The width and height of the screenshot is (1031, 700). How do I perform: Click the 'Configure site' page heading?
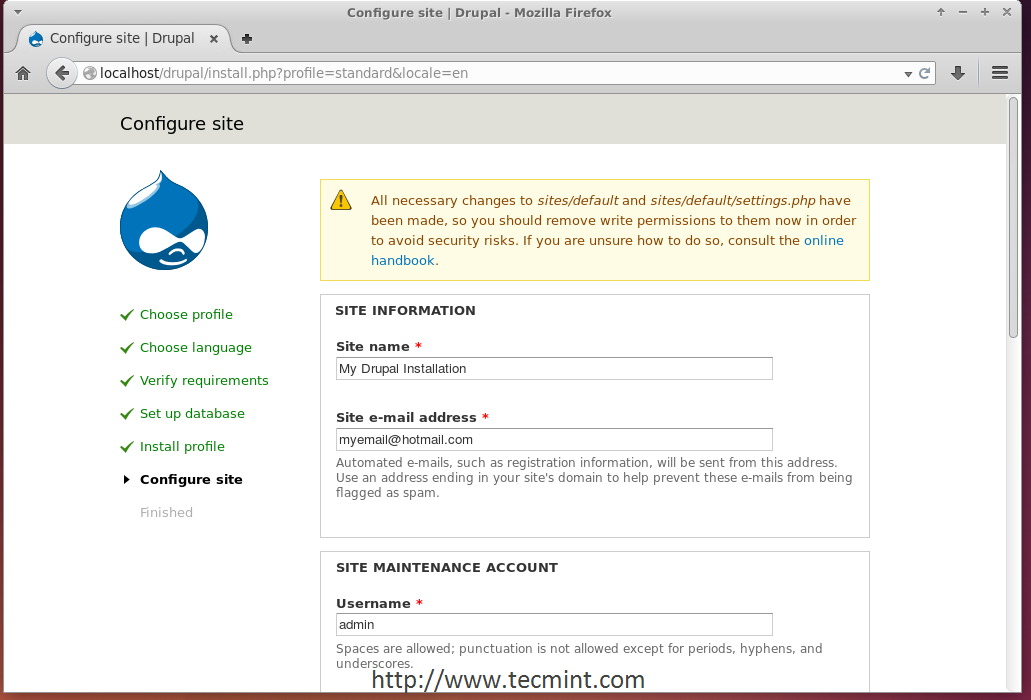(x=181, y=124)
